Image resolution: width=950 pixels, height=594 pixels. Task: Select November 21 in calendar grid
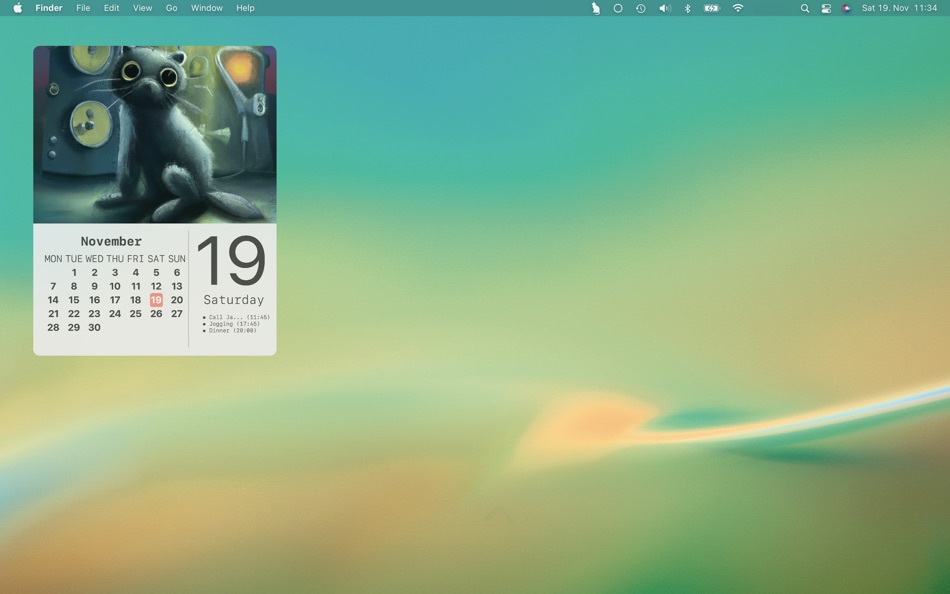(53, 313)
